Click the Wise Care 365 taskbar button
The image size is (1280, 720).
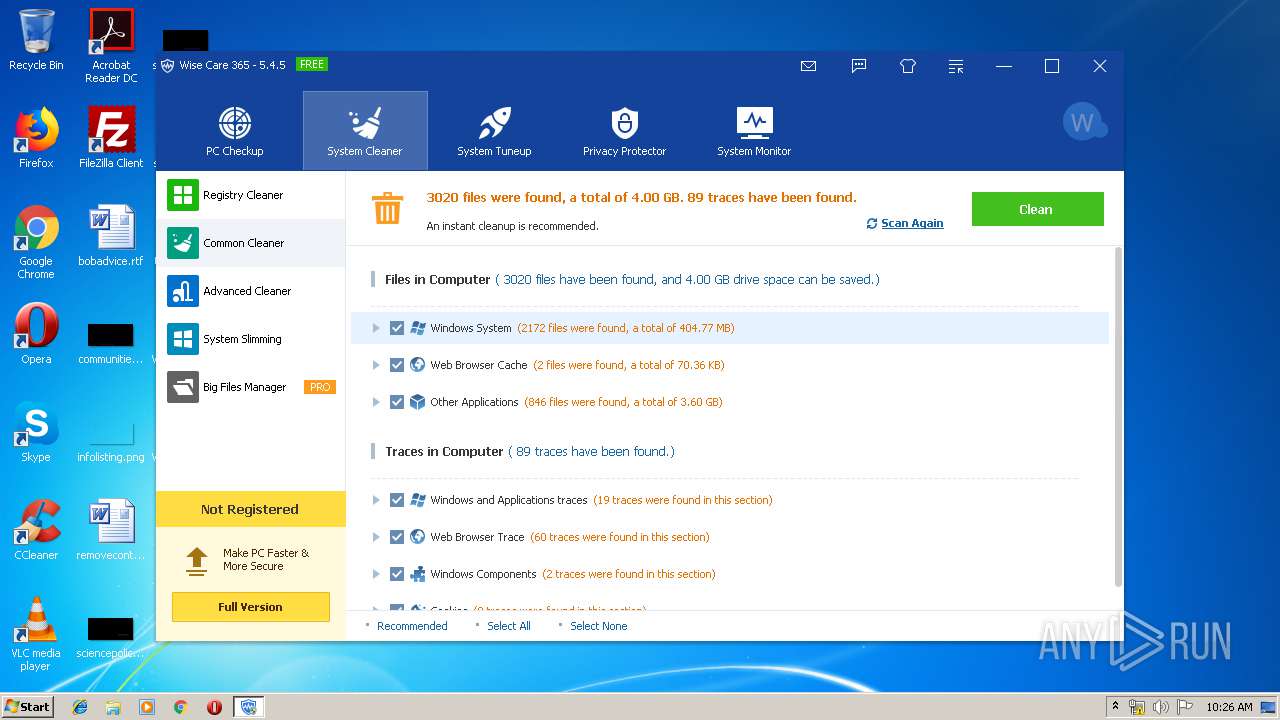[248, 706]
